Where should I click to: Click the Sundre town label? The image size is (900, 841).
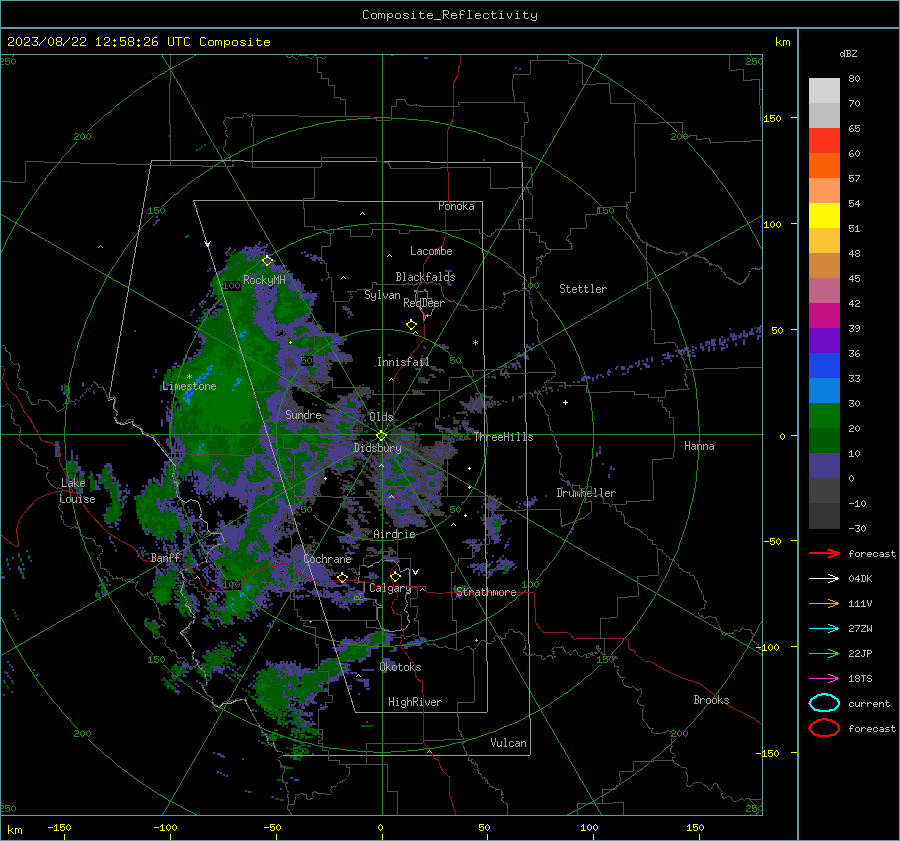point(303,414)
